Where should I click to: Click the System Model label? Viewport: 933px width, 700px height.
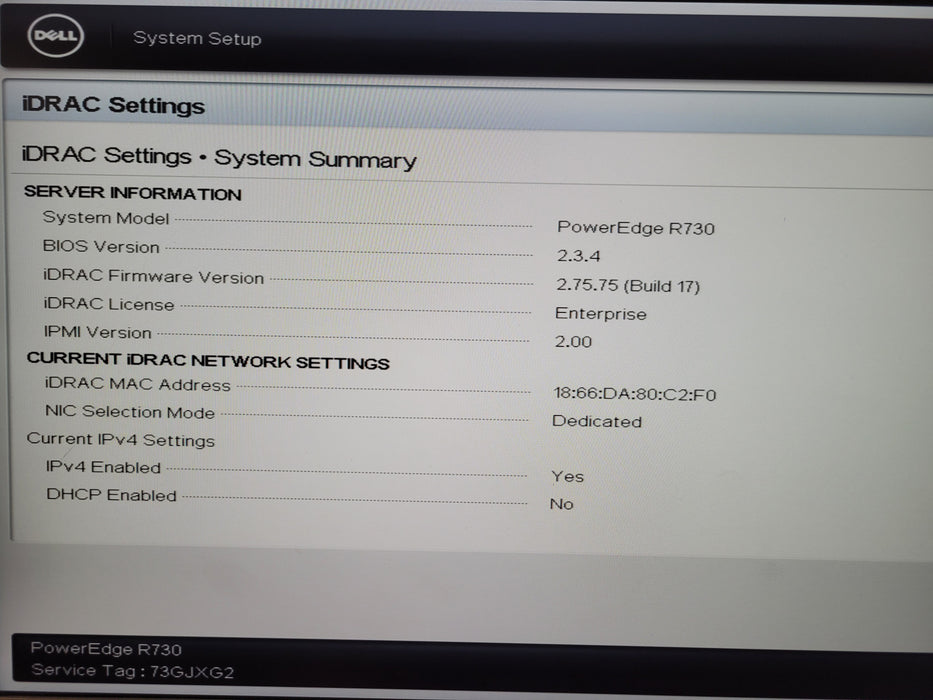(106, 218)
